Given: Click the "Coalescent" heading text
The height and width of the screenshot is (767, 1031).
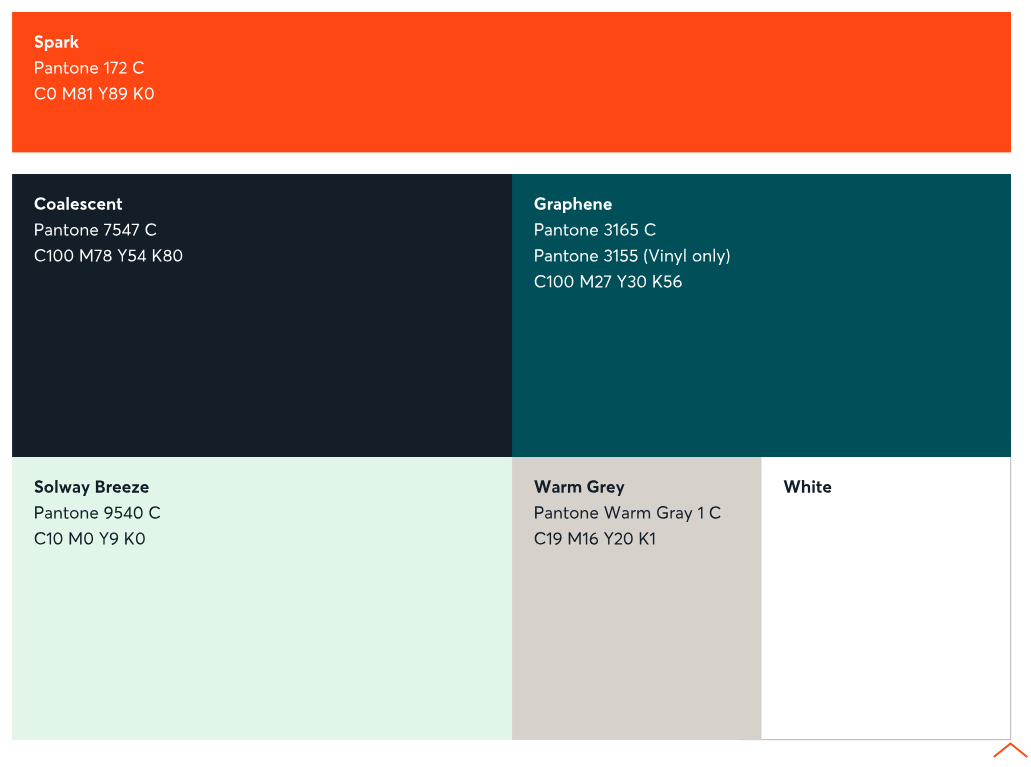Looking at the screenshot, I should pyautogui.click(x=78, y=204).
